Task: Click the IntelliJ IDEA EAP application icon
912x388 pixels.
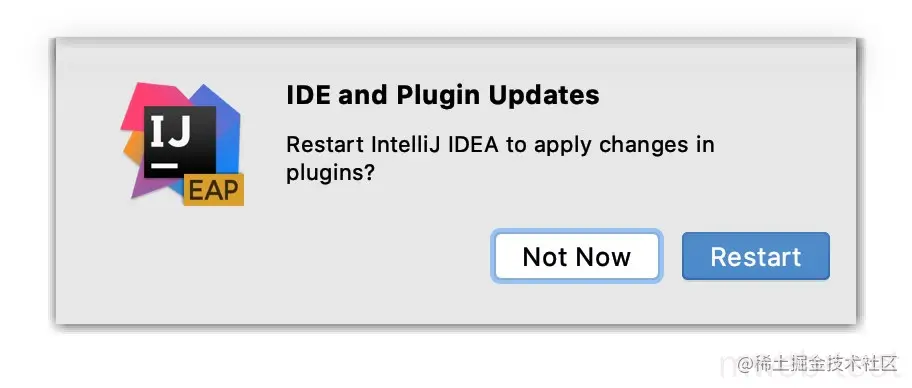Action: [x=182, y=144]
